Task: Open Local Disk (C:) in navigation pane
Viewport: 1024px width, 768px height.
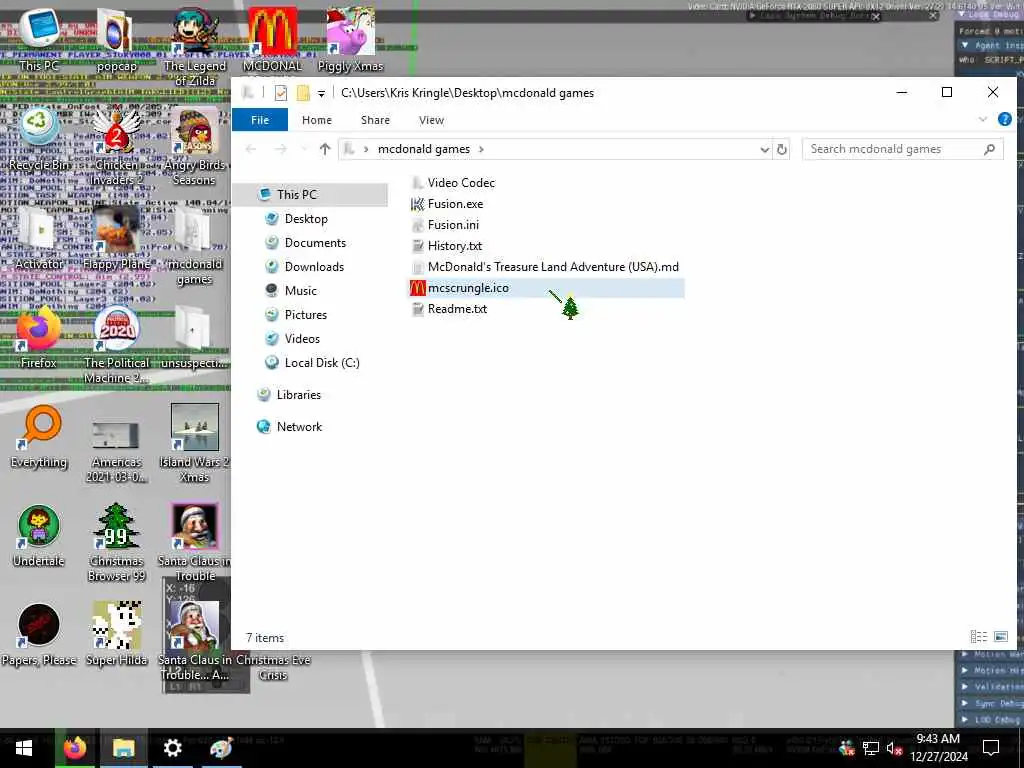Action: [x=322, y=362]
